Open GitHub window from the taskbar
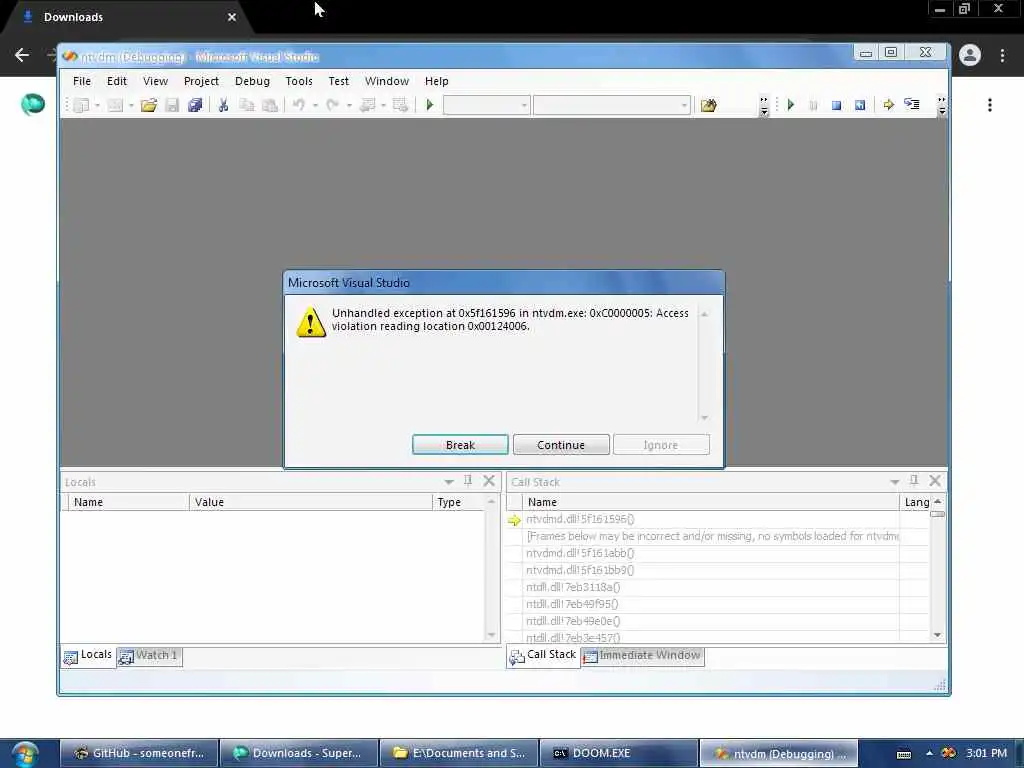The width and height of the screenshot is (1024, 768). [139, 753]
